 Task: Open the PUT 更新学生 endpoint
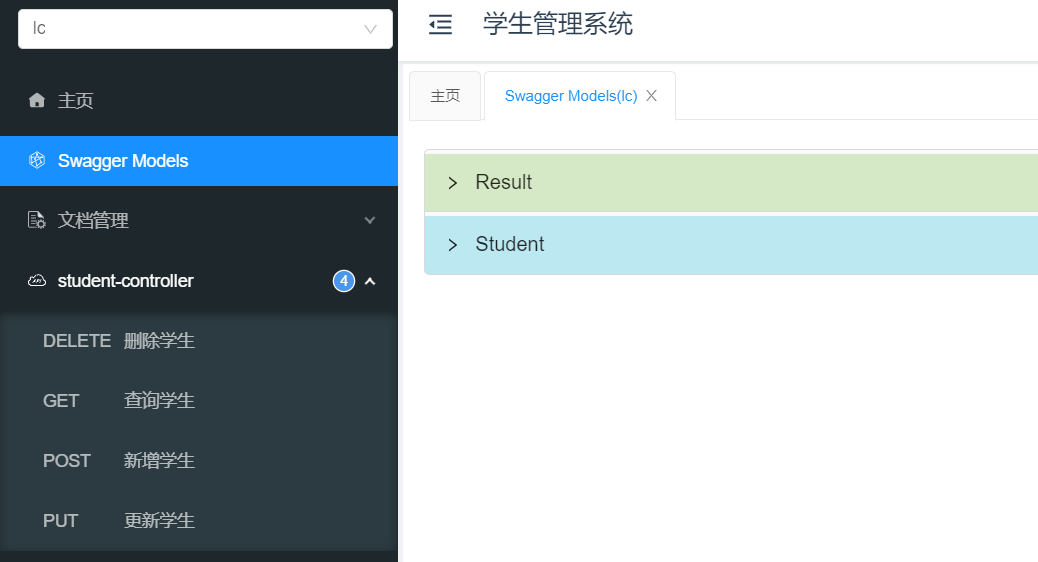[199, 520]
